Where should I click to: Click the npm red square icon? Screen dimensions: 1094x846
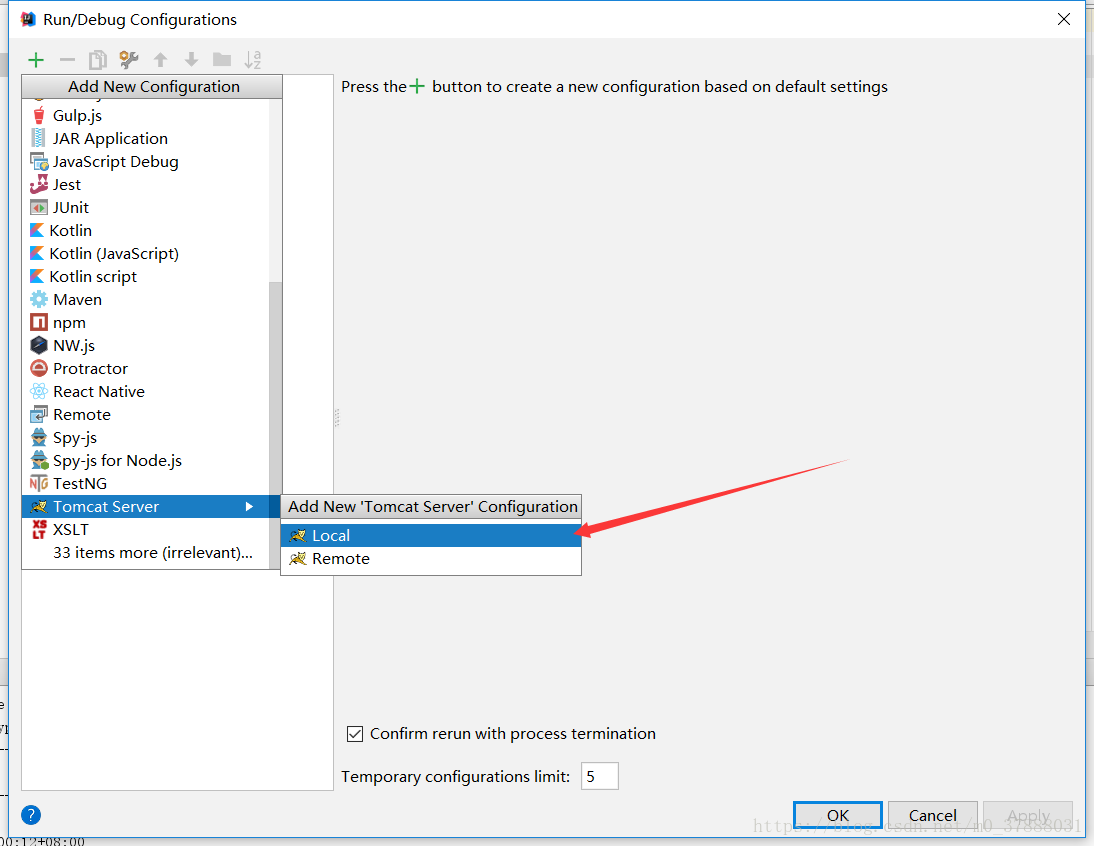click(39, 323)
